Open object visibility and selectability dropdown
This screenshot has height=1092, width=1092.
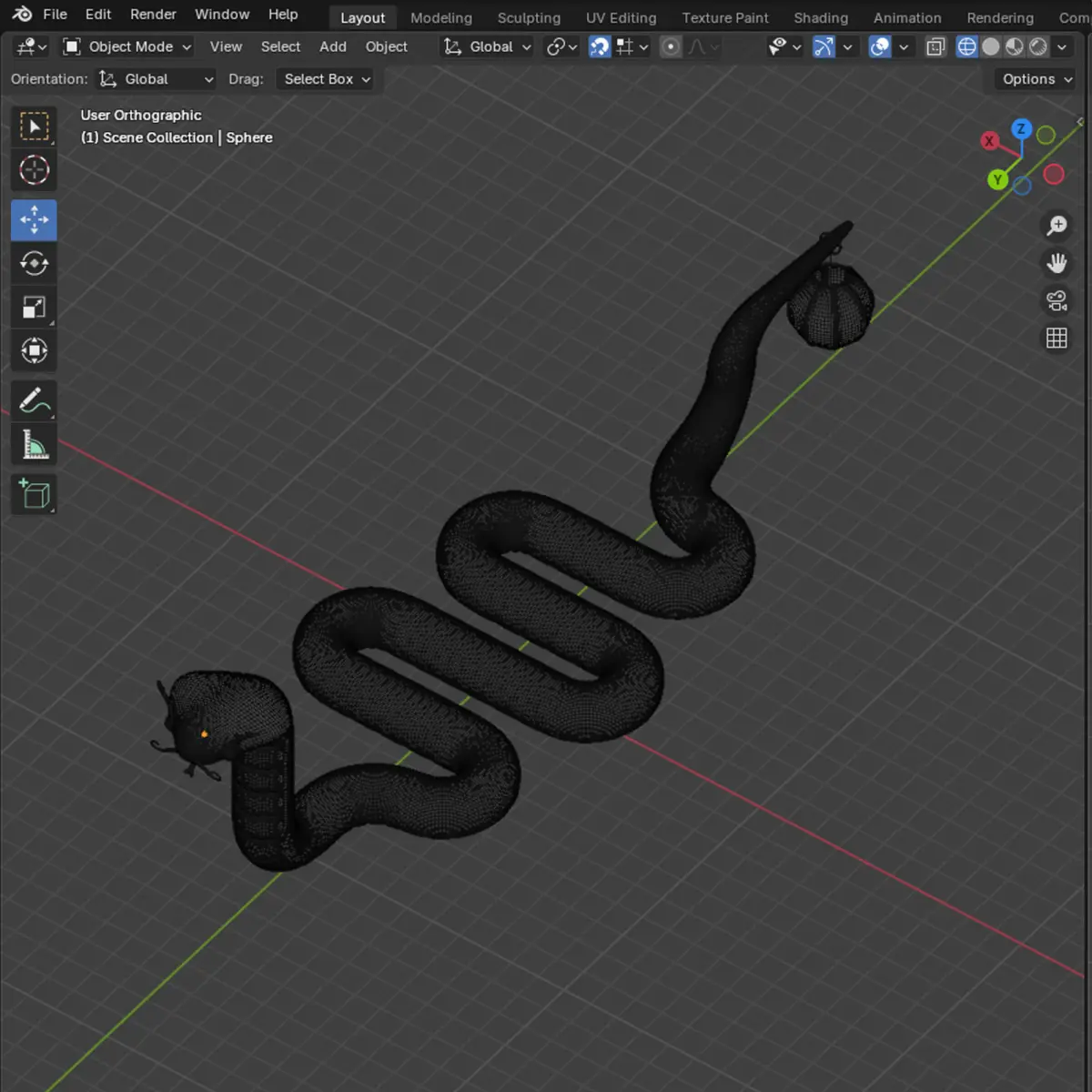pyautogui.click(x=784, y=46)
